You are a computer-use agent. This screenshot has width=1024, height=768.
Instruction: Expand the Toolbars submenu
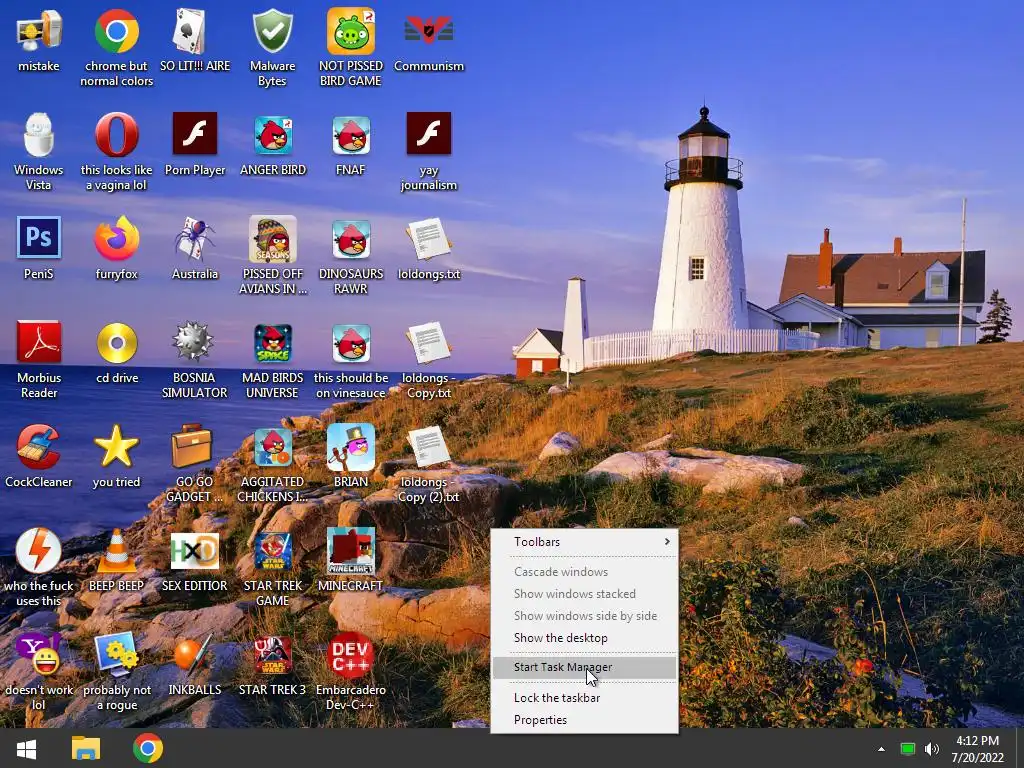(584, 541)
